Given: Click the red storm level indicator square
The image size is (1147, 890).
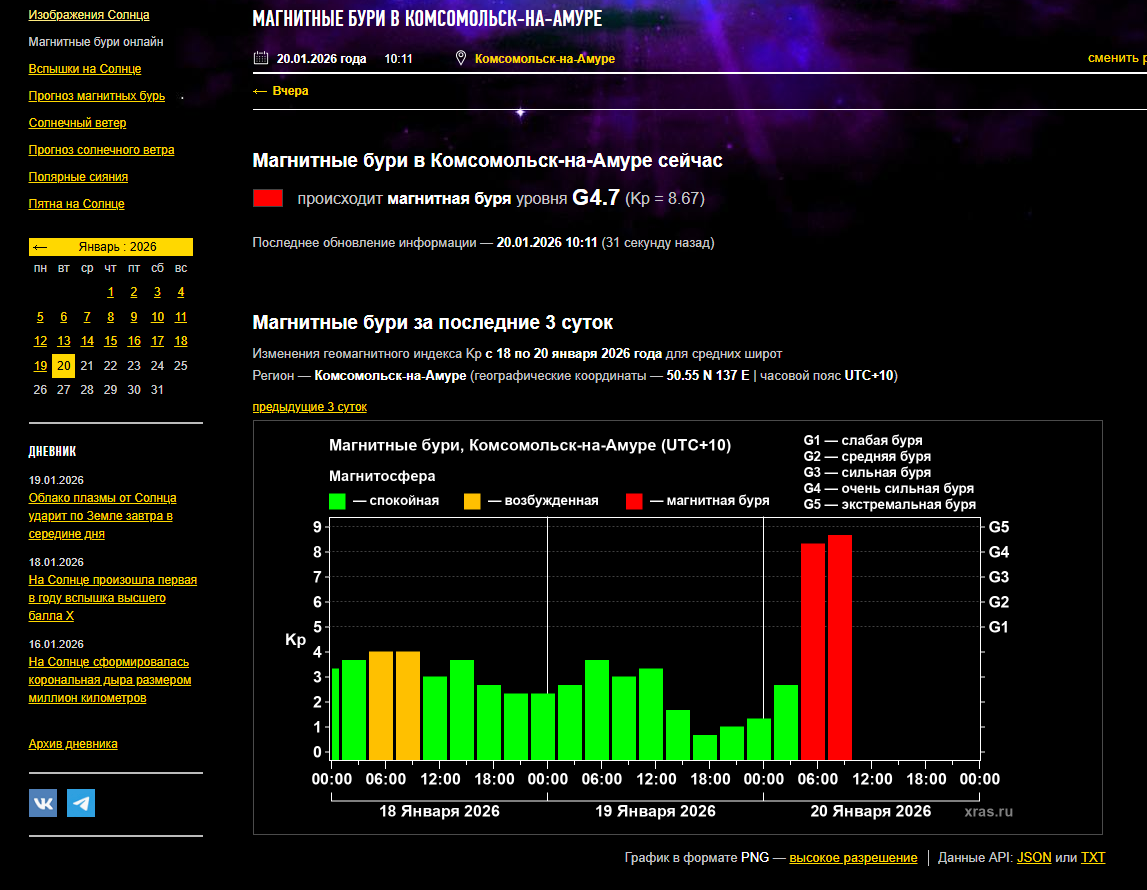Looking at the screenshot, I should tap(268, 198).
